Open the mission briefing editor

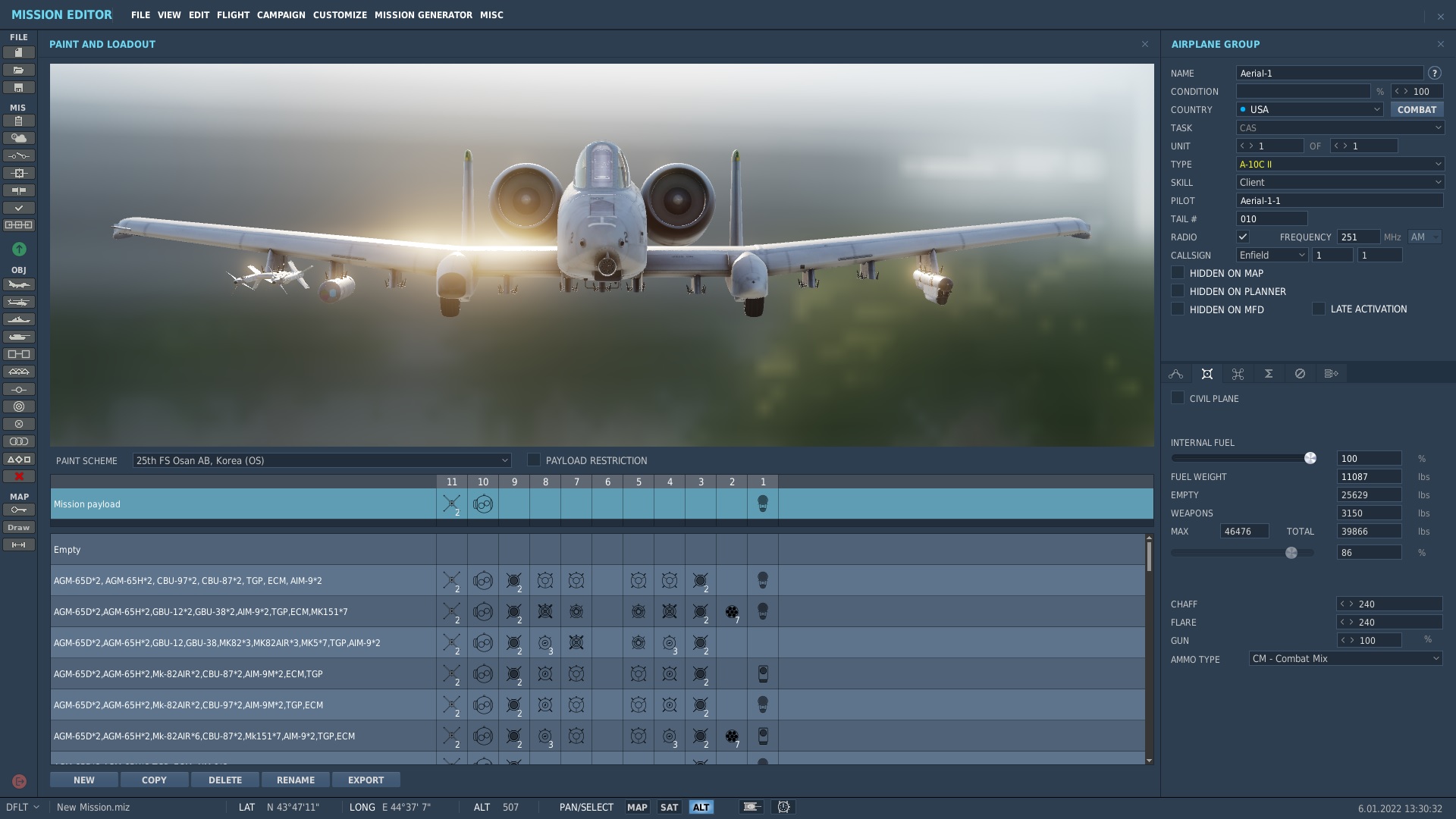click(19, 121)
